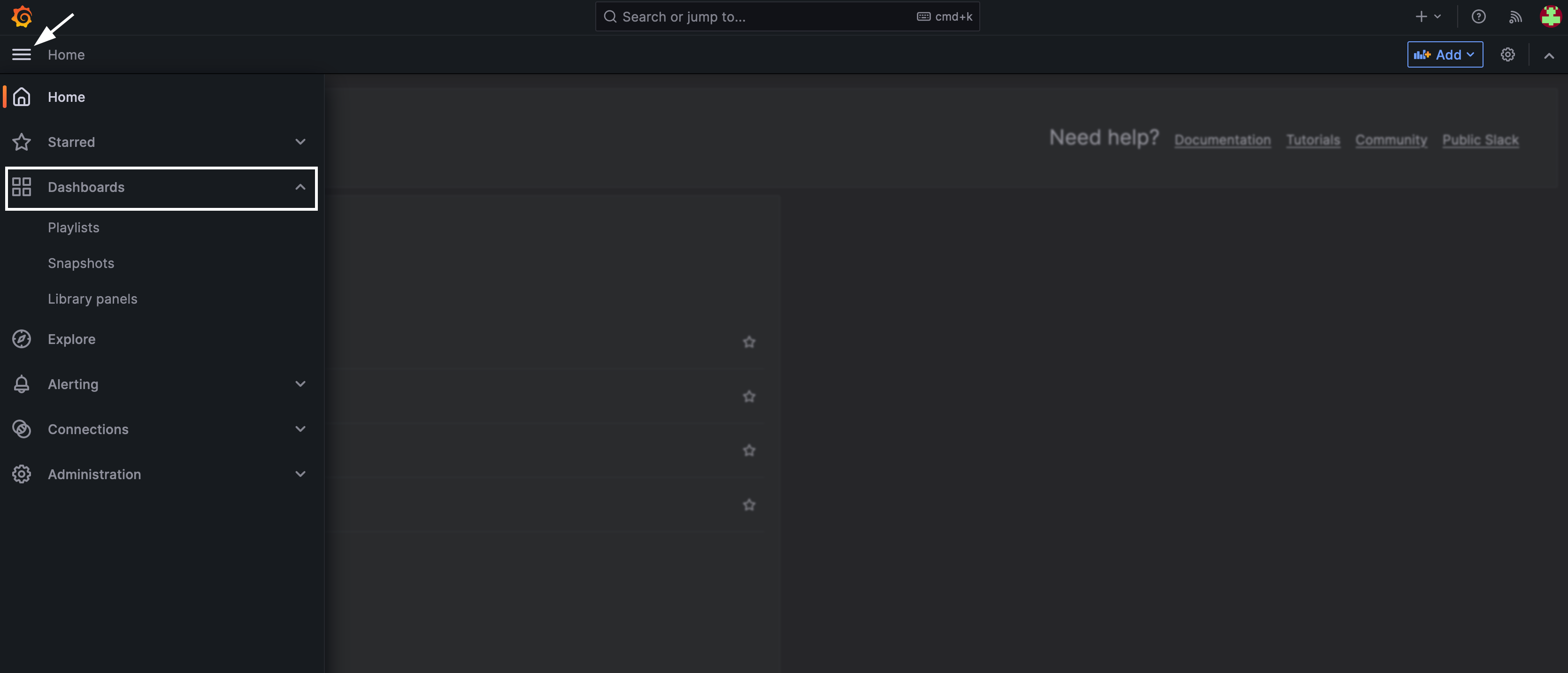This screenshot has width=1568, height=673.
Task: Toggle the hamburger navigation menu
Action: [x=21, y=55]
